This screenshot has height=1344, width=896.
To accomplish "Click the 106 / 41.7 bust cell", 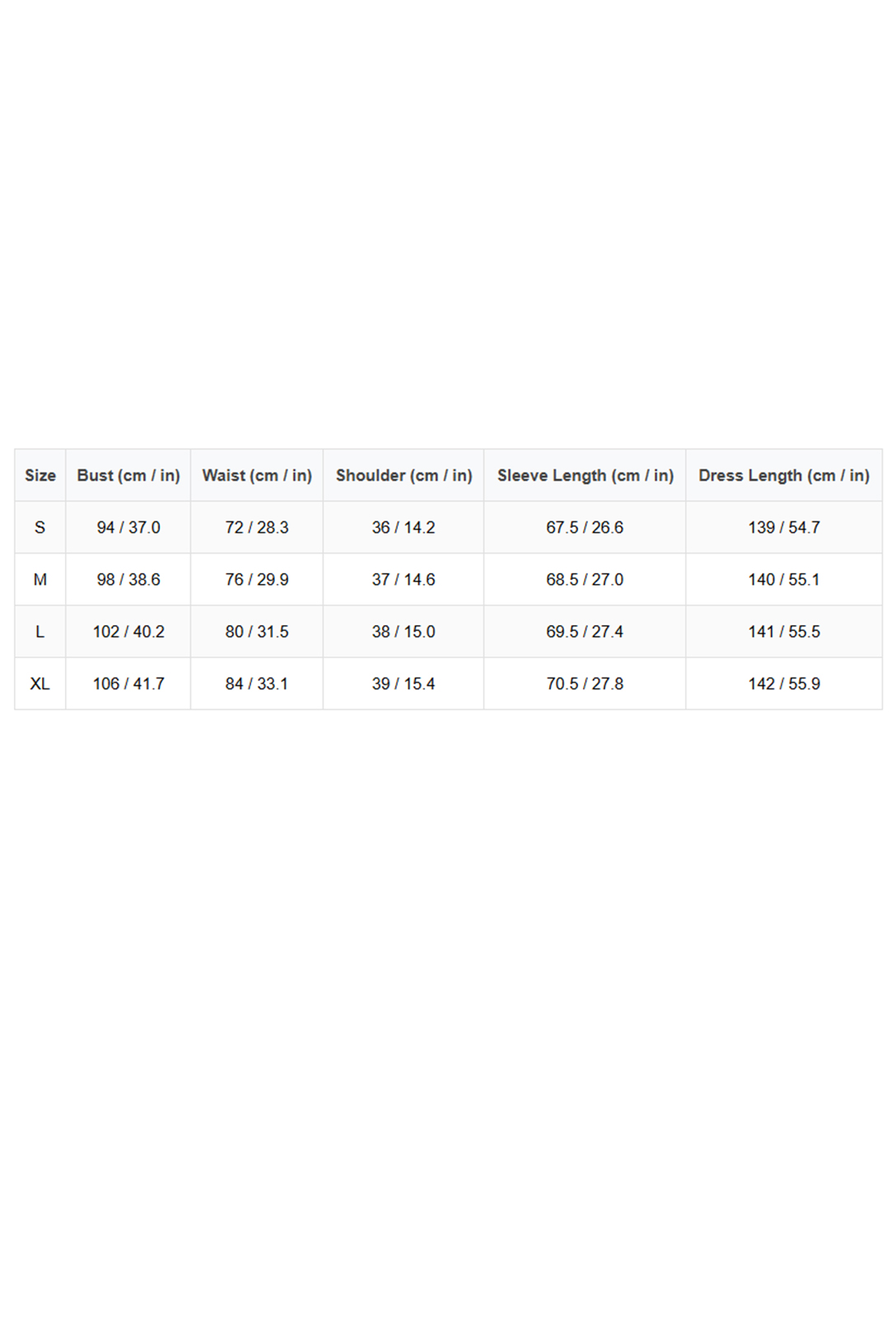I will point(128,684).
